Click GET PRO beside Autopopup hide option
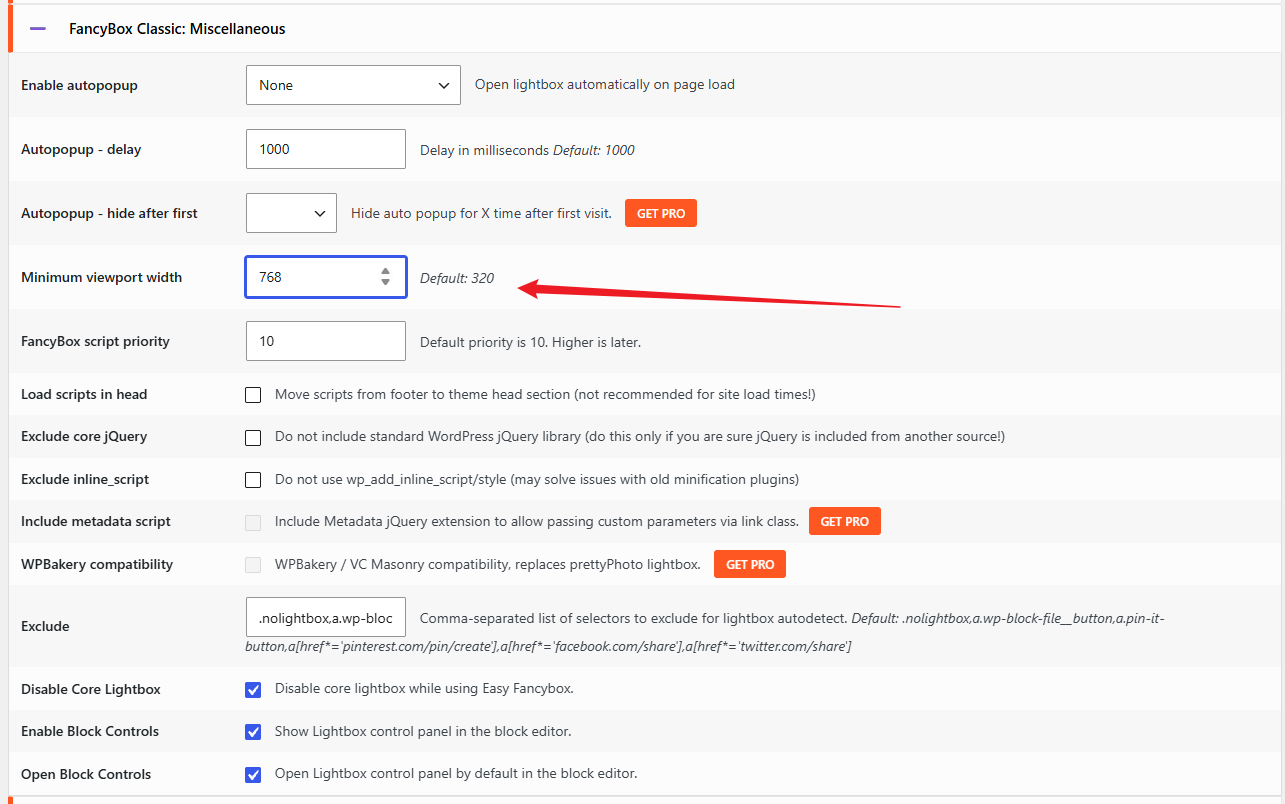This screenshot has width=1285, height=804. click(661, 213)
